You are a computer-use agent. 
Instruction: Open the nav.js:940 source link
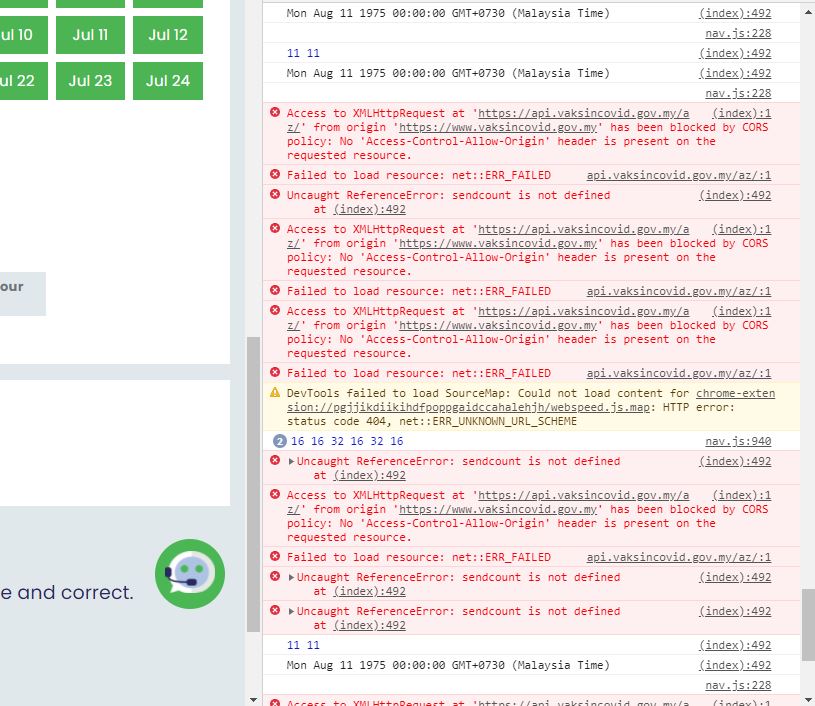pos(738,441)
